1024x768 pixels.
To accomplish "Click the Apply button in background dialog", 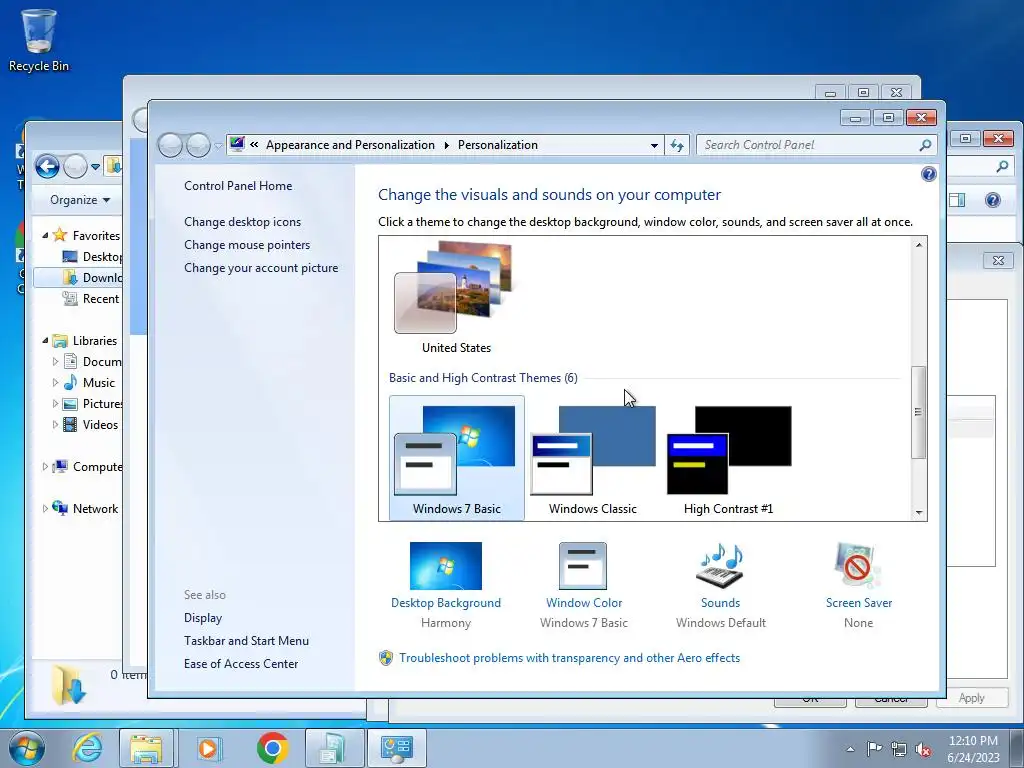I will click(971, 698).
